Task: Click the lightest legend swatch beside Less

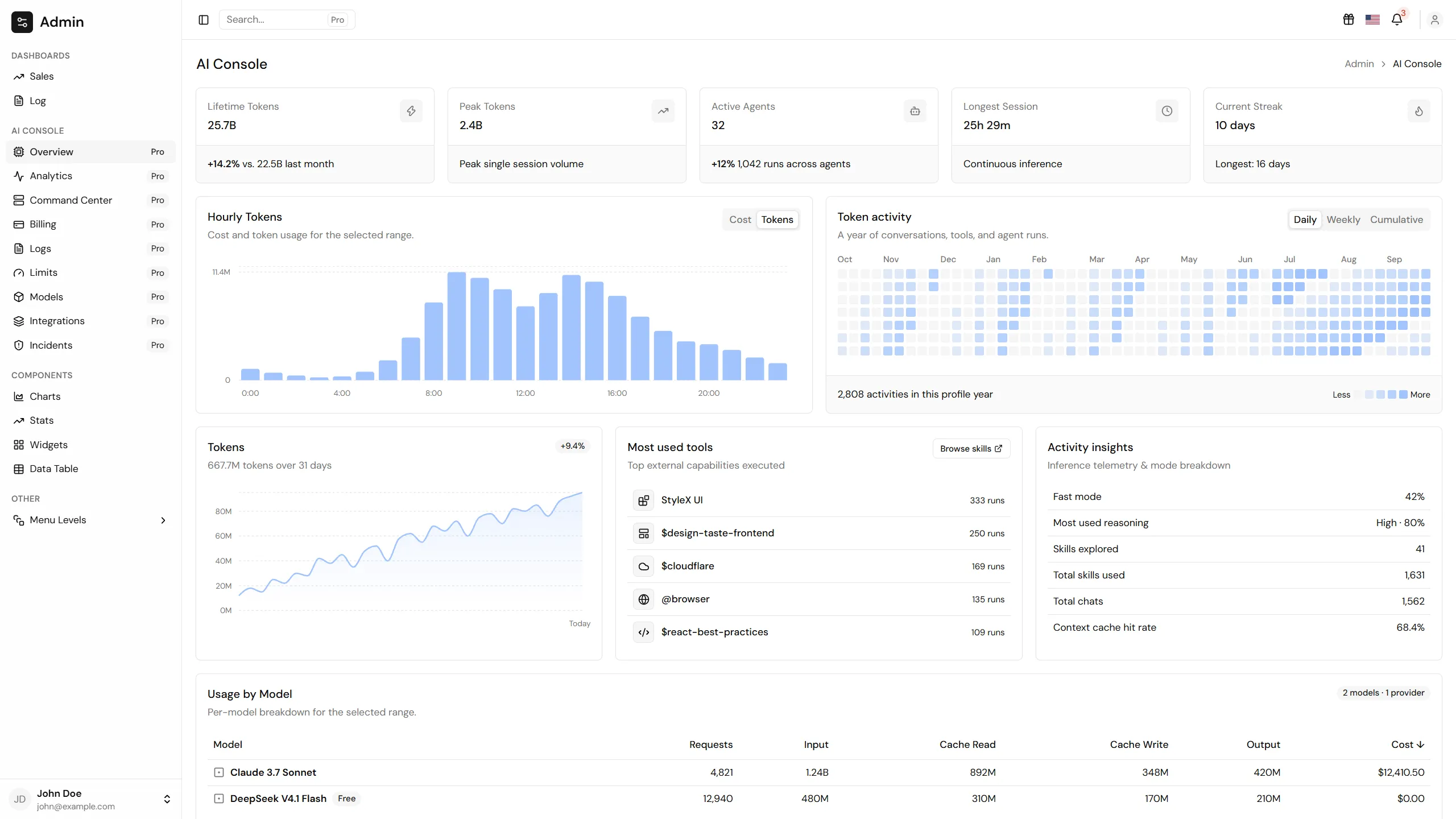Action: (1358, 395)
